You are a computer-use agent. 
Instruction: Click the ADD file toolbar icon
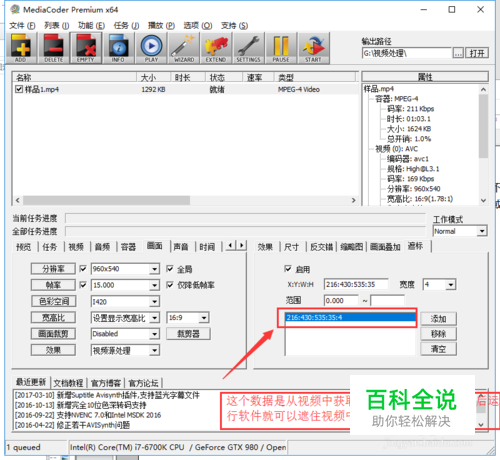[x=21, y=48]
